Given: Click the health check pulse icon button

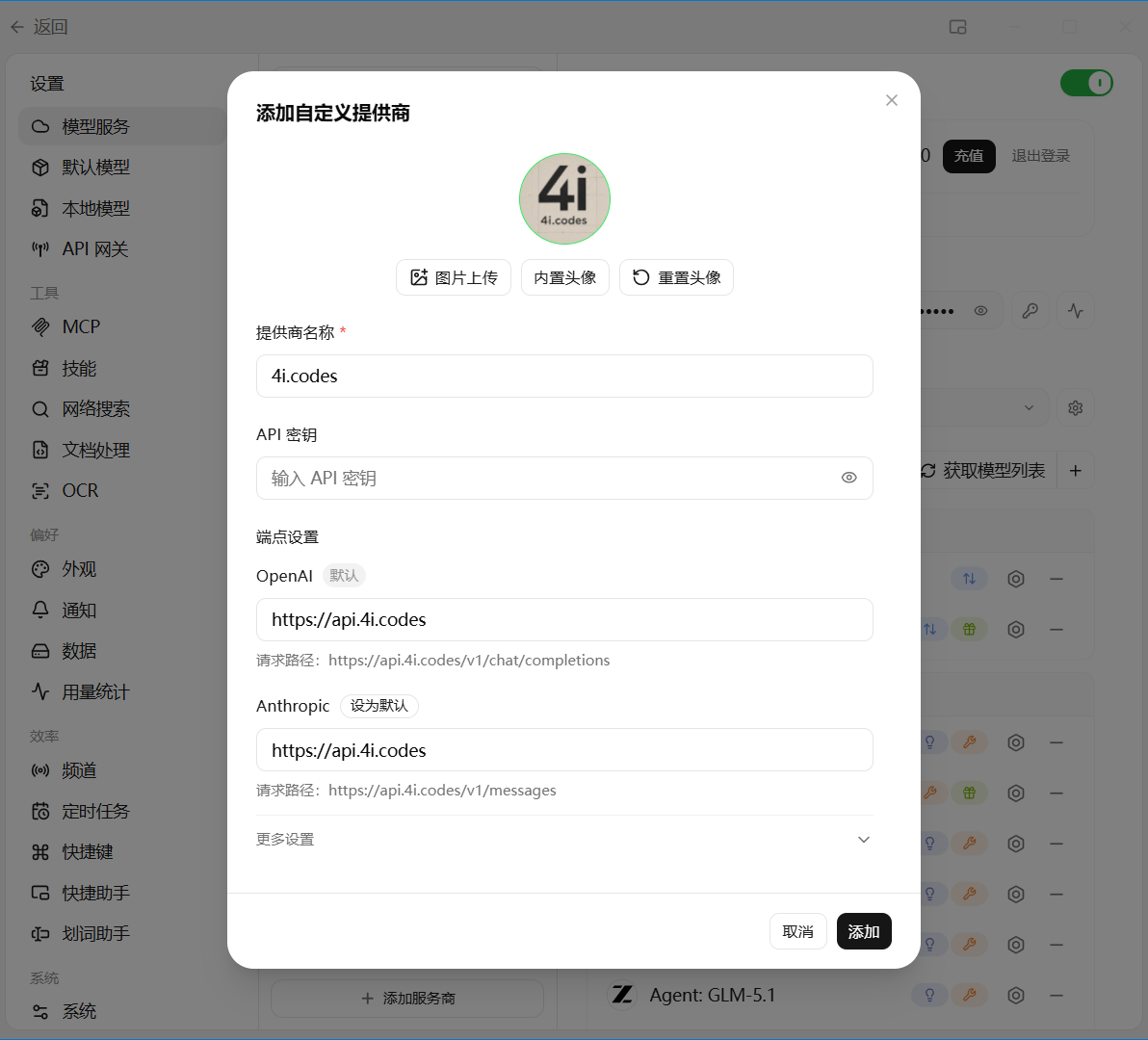Looking at the screenshot, I should (x=1076, y=311).
